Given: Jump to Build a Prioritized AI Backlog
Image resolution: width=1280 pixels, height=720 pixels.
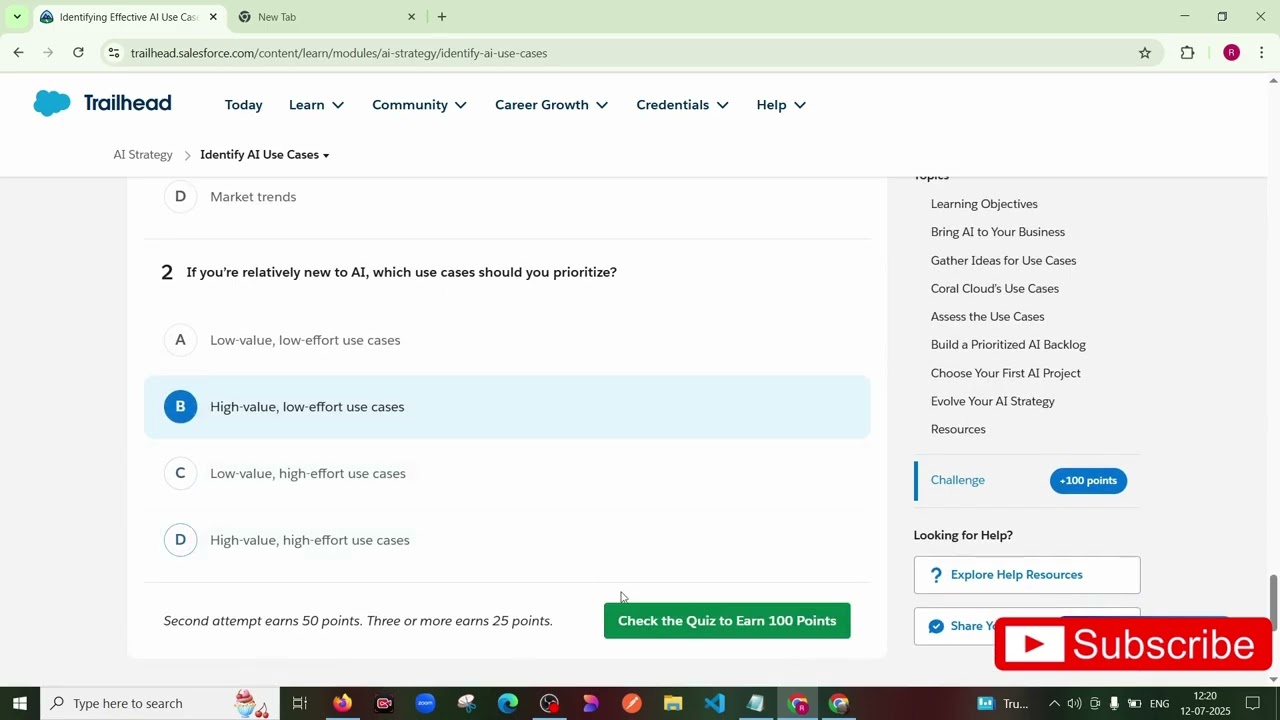Looking at the screenshot, I should click(x=1008, y=345).
